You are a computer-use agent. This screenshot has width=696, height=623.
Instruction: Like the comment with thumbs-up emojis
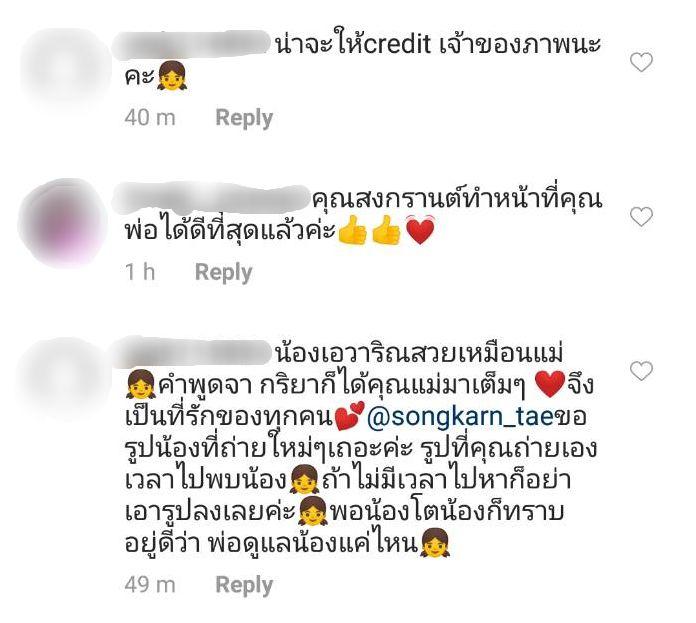click(x=641, y=217)
